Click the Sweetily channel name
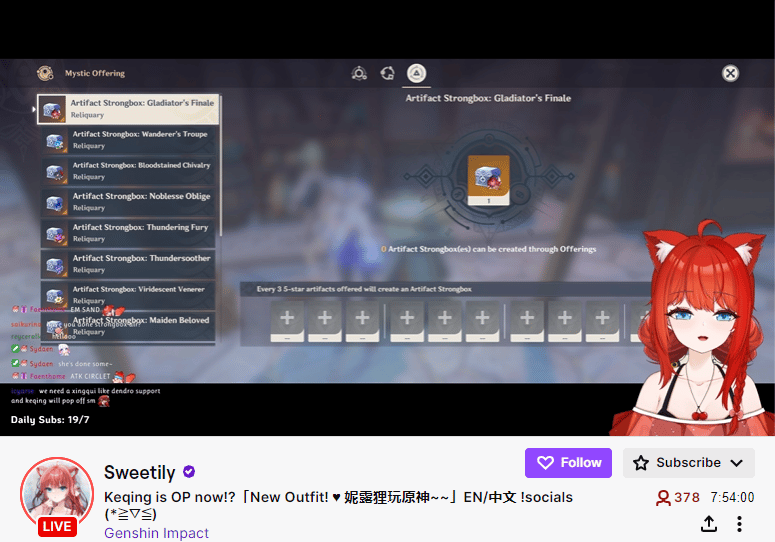 139,473
